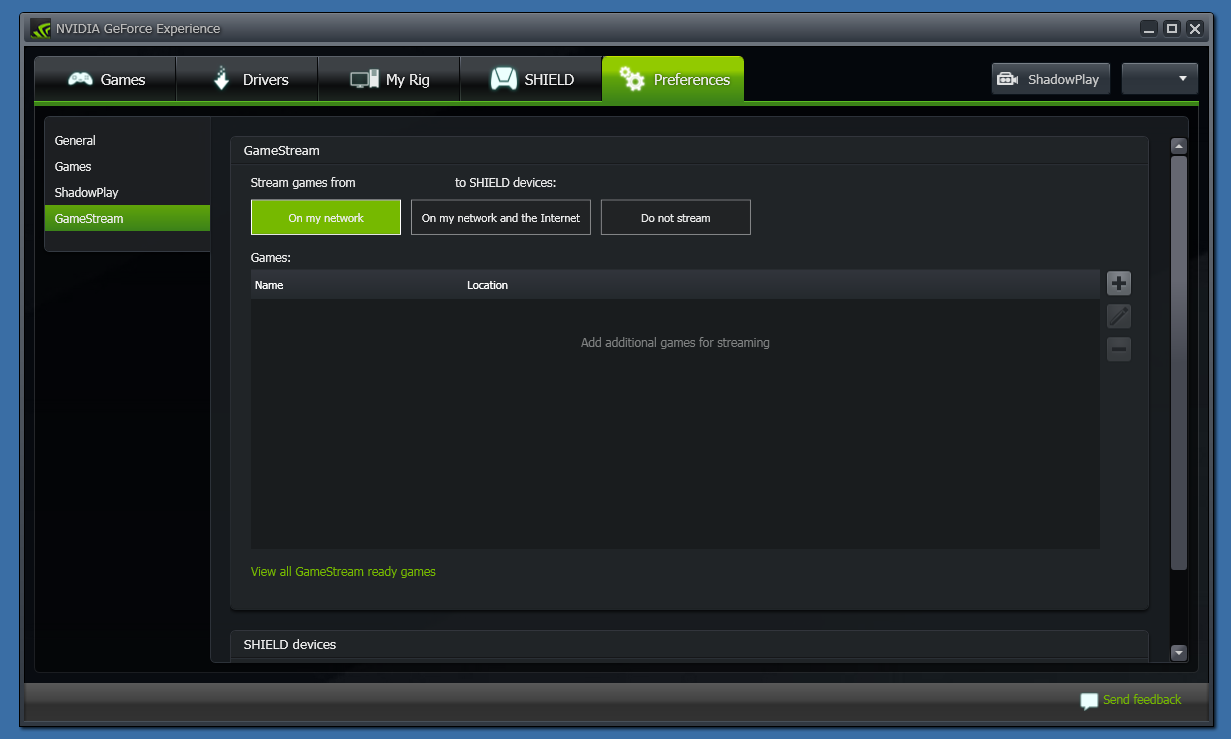Close the GeForce Experience window
This screenshot has height=739, width=1231.
(1195, 29)
